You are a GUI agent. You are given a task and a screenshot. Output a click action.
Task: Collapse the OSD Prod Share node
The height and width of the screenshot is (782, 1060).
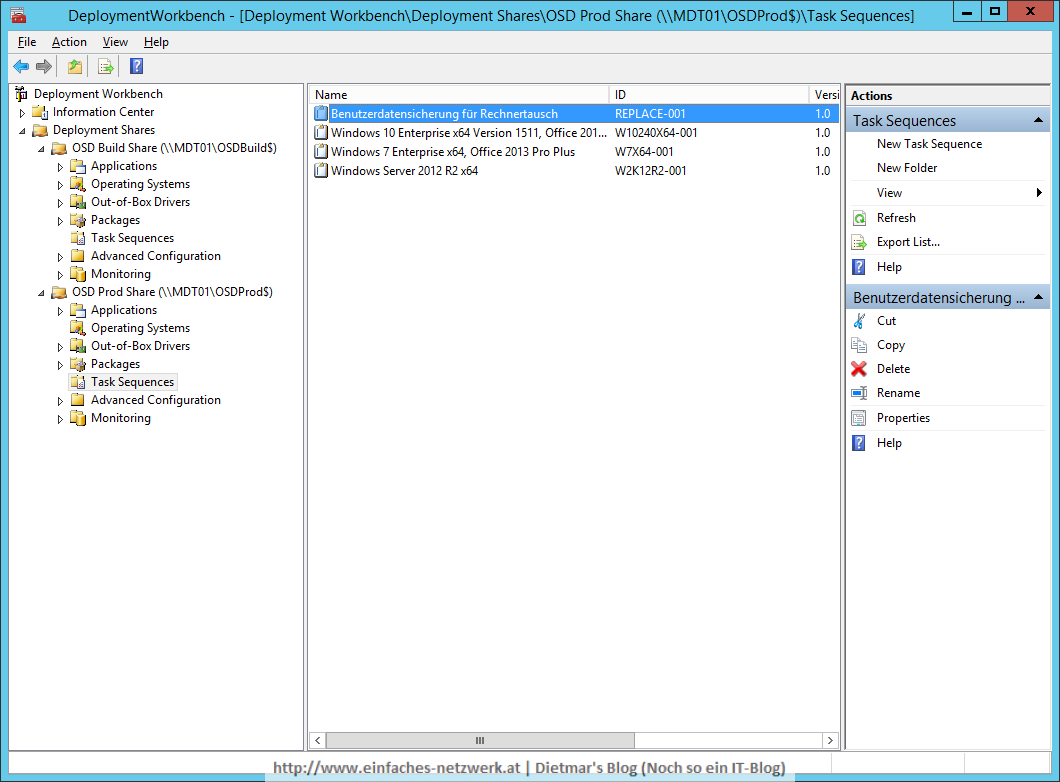pos(41,293)
